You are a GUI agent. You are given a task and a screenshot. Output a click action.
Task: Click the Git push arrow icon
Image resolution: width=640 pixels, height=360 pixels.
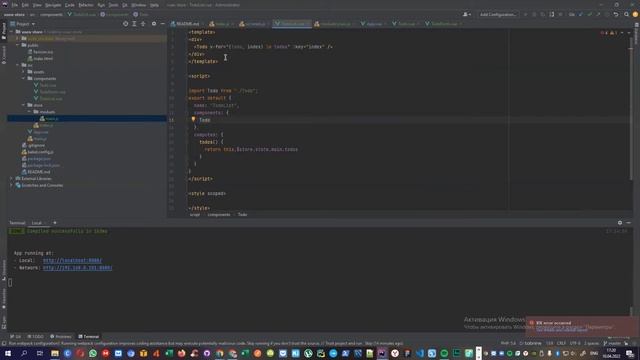coord(598,14)
